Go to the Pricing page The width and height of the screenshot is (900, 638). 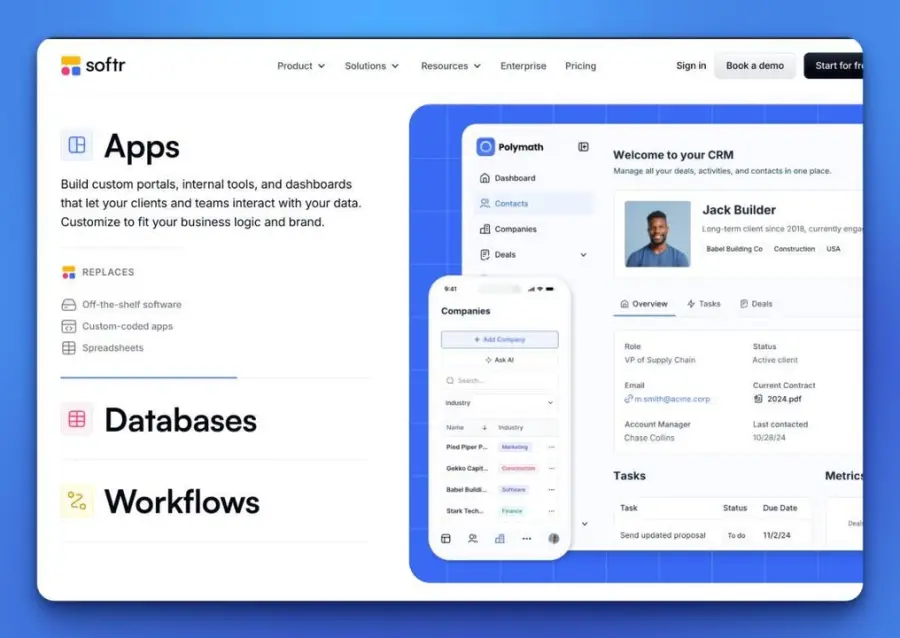(580, 66)
